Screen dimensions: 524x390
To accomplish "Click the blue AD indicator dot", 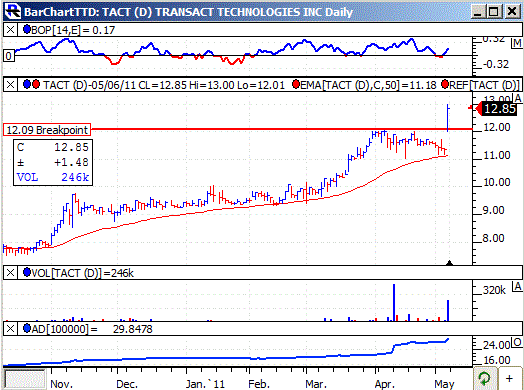I will click(27, 329).
